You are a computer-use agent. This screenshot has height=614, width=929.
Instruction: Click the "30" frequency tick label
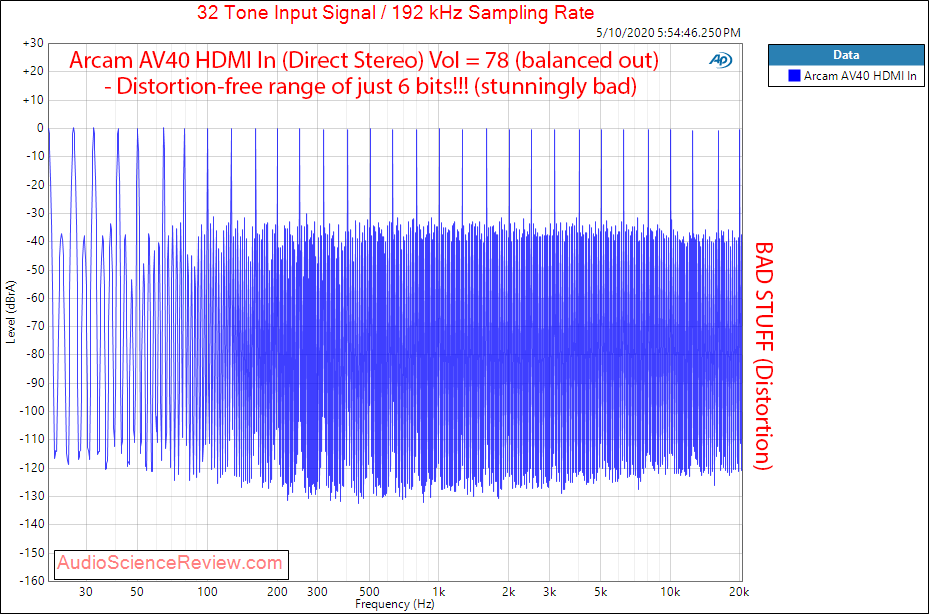[x=85, y=591]
